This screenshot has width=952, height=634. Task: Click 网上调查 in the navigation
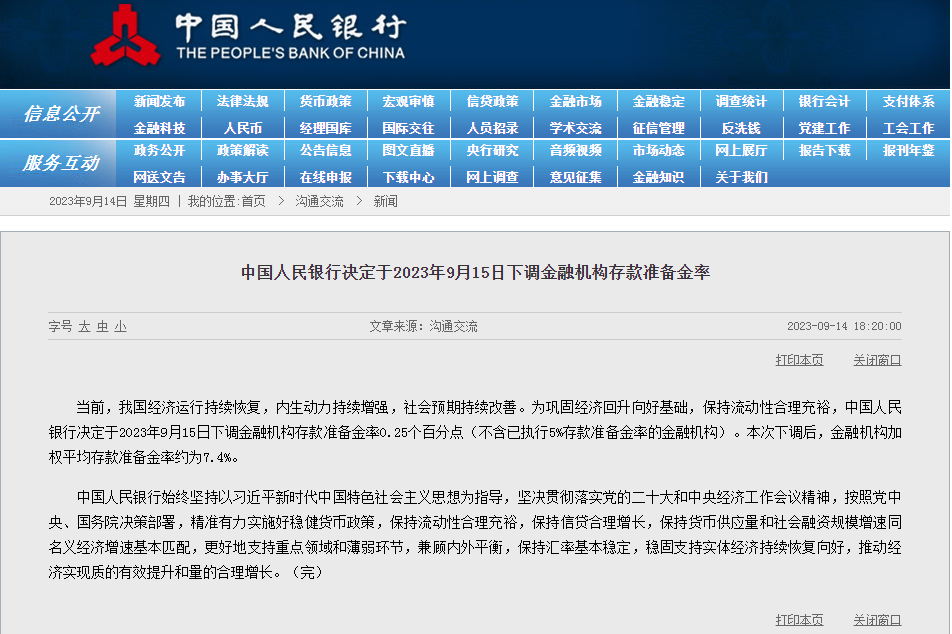[x=492, y=177]
